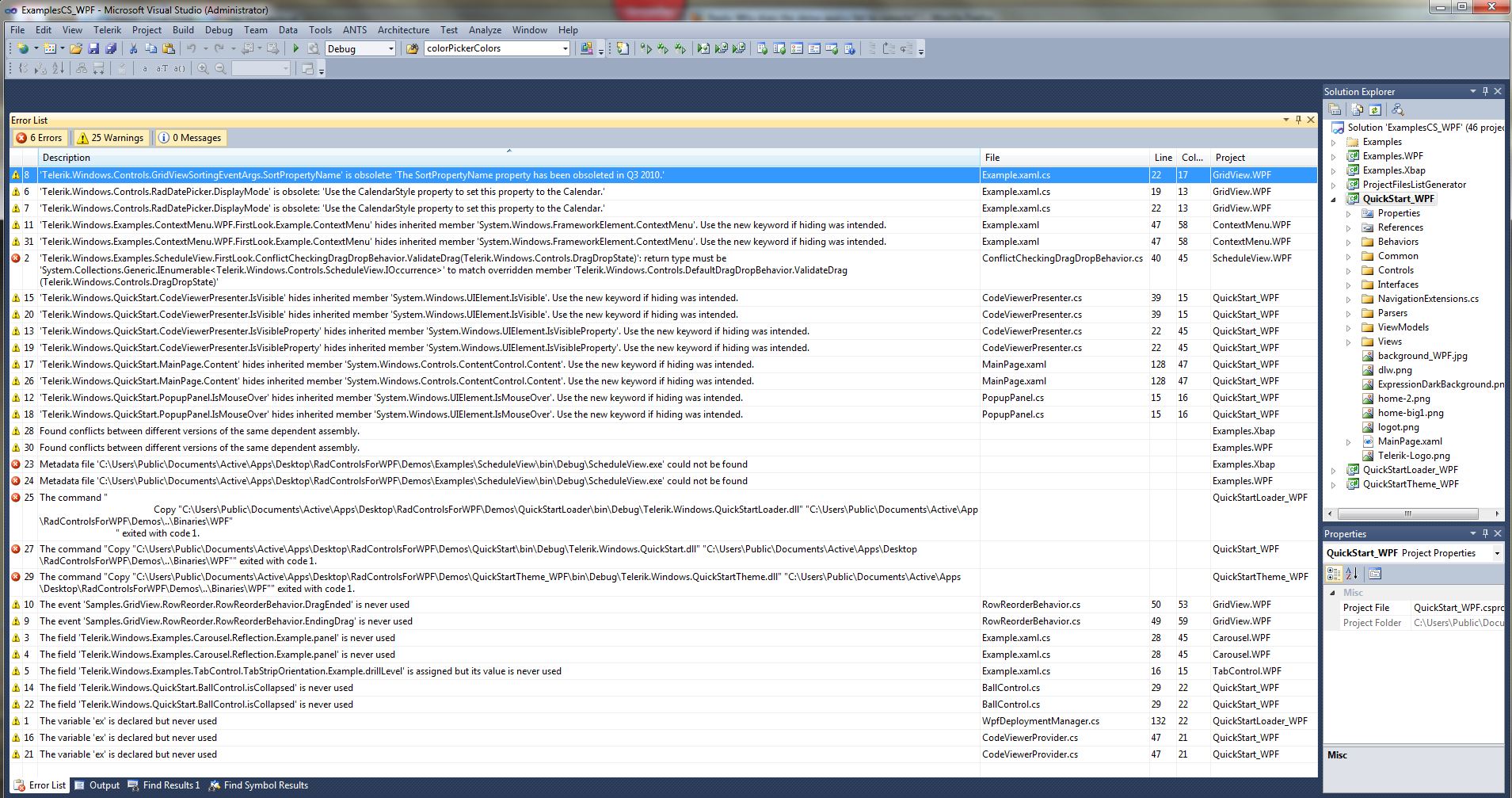Expand the ViewModels folder node
This screenshot has width=1512, height=798.
click(1349, 327)
